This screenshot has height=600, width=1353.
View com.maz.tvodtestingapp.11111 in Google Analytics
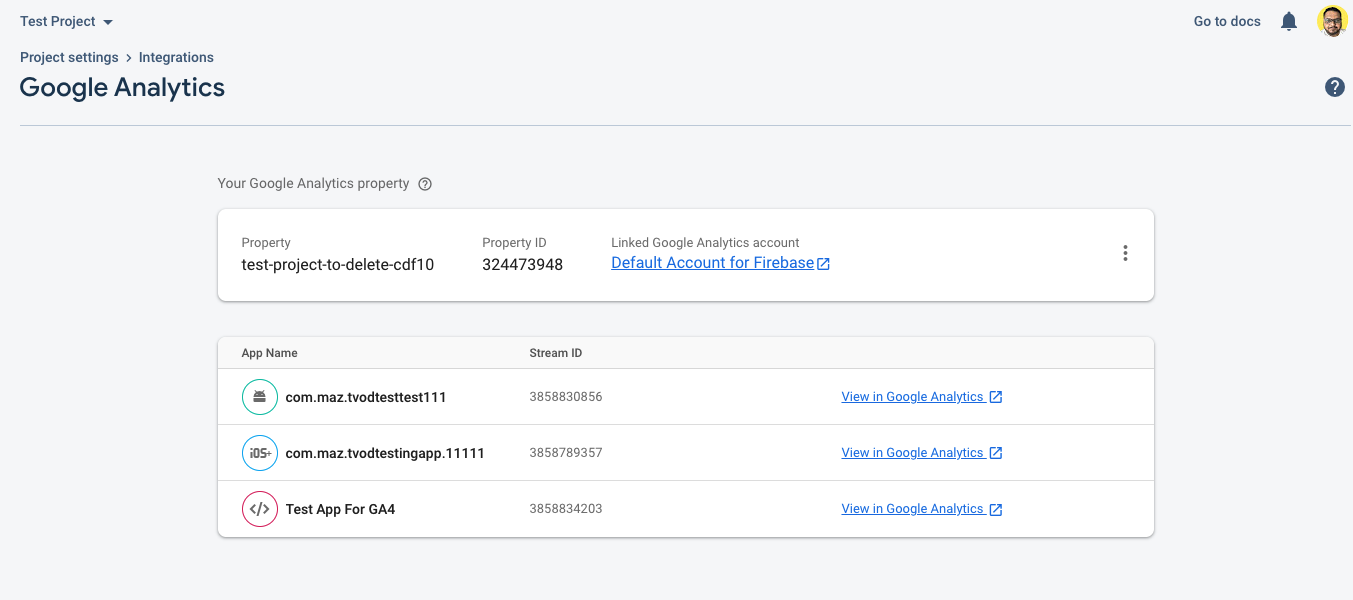tap(912, 453)
